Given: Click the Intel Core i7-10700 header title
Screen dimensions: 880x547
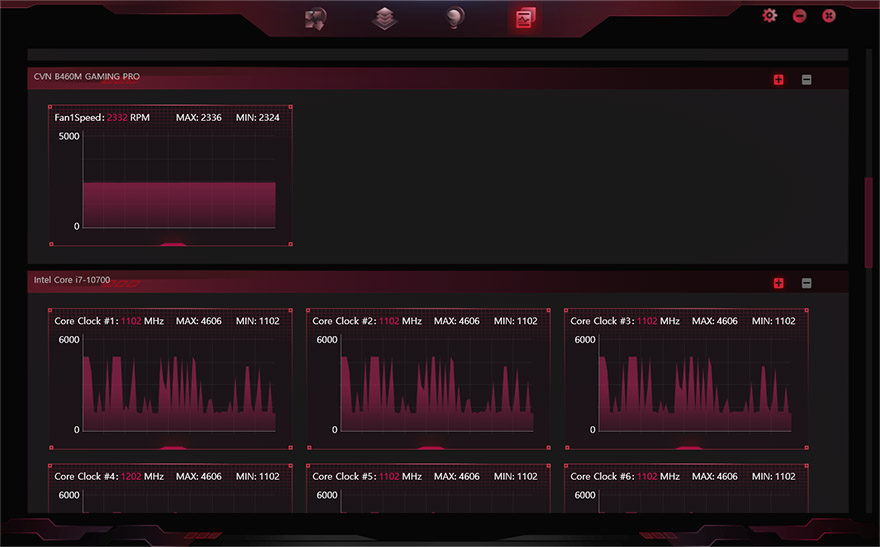Looking at the screenshot, I should (x=72, y=279).
